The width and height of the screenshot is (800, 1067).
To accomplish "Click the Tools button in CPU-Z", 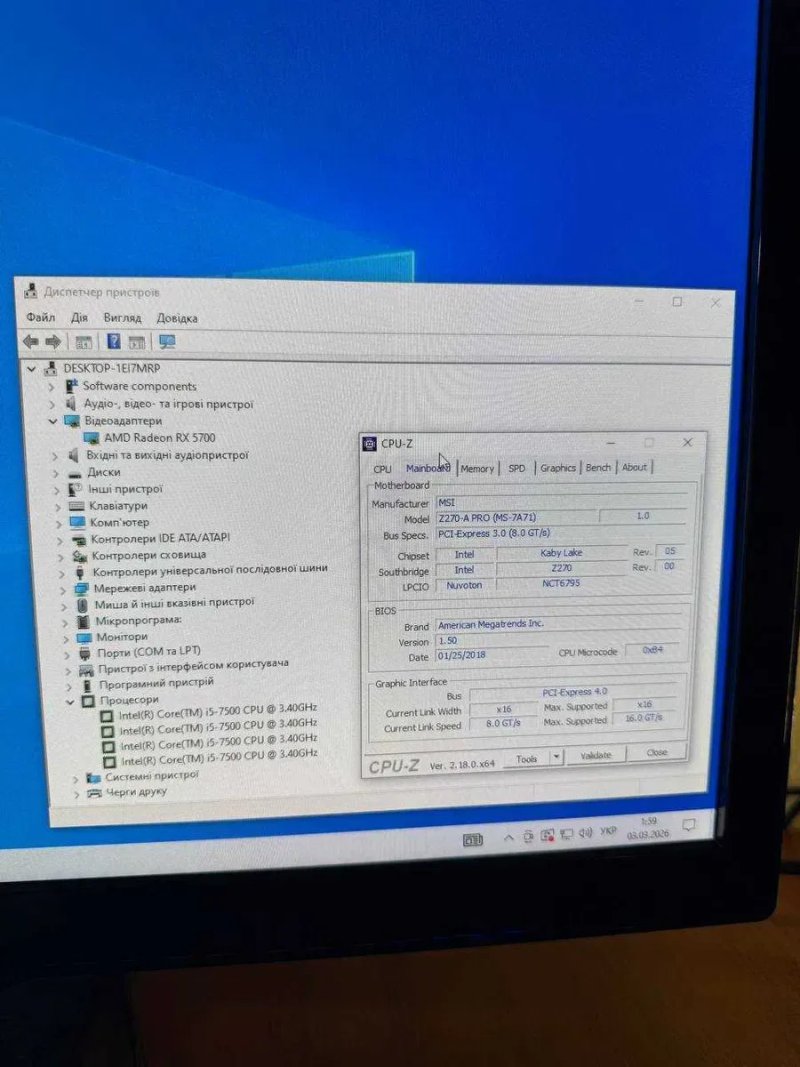I will pyautogui.click(x=527, y=758).
